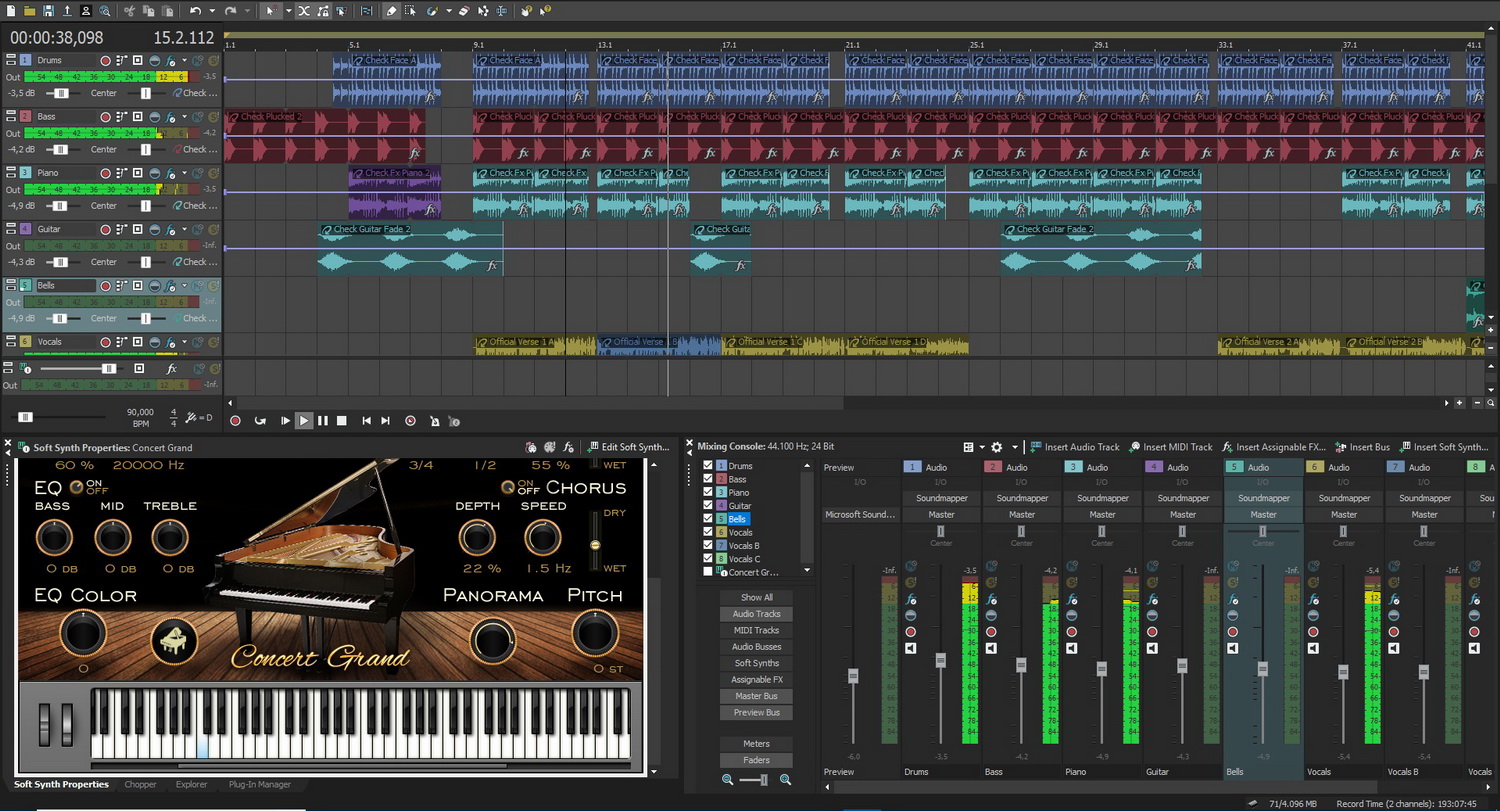Viewport: 1500px width, 811px height.
Task: Select the MIDI Tracks filter button
Action: click(757, 630)
